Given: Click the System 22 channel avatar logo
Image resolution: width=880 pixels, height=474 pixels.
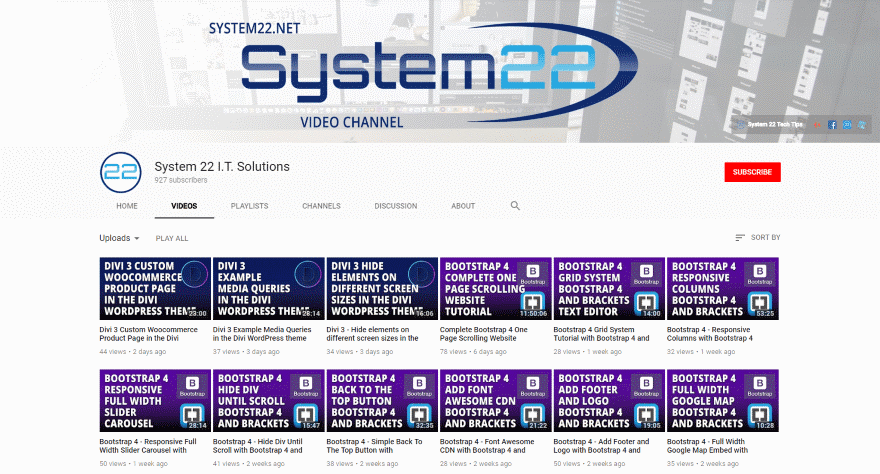Looking at the screenshot, I should 121,172.
